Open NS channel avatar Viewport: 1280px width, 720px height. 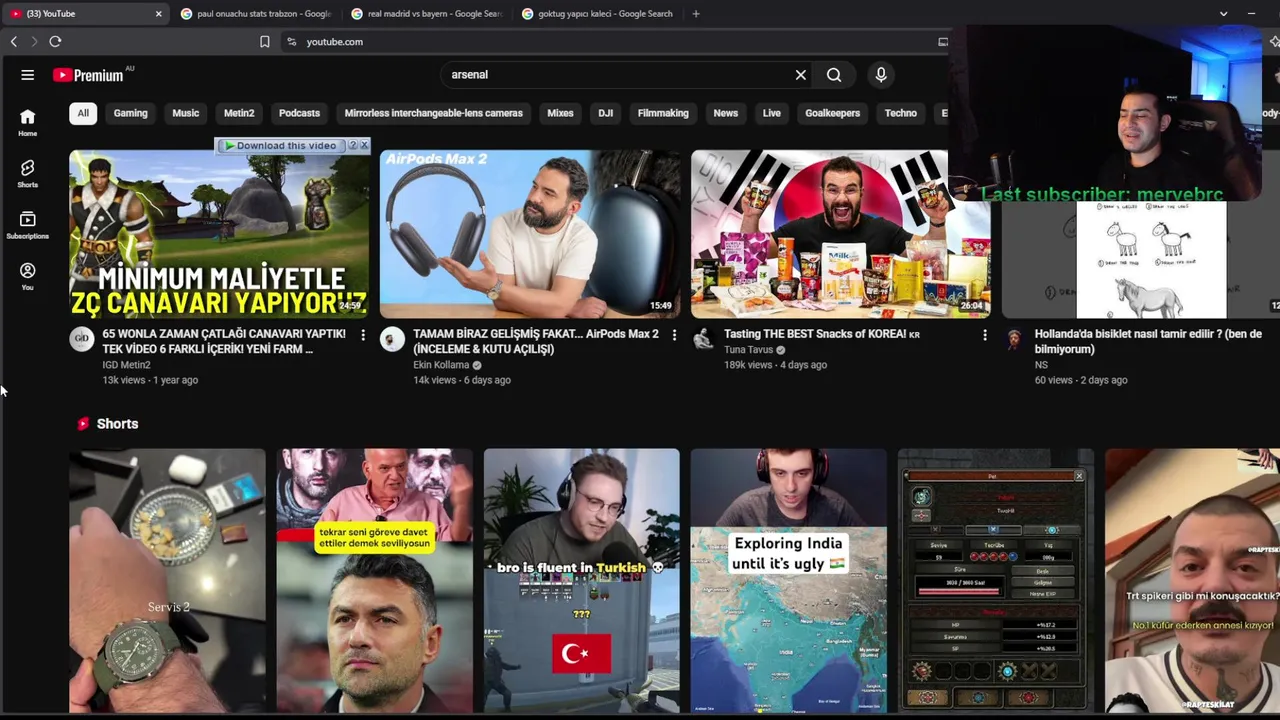[x=1014, y=340]
